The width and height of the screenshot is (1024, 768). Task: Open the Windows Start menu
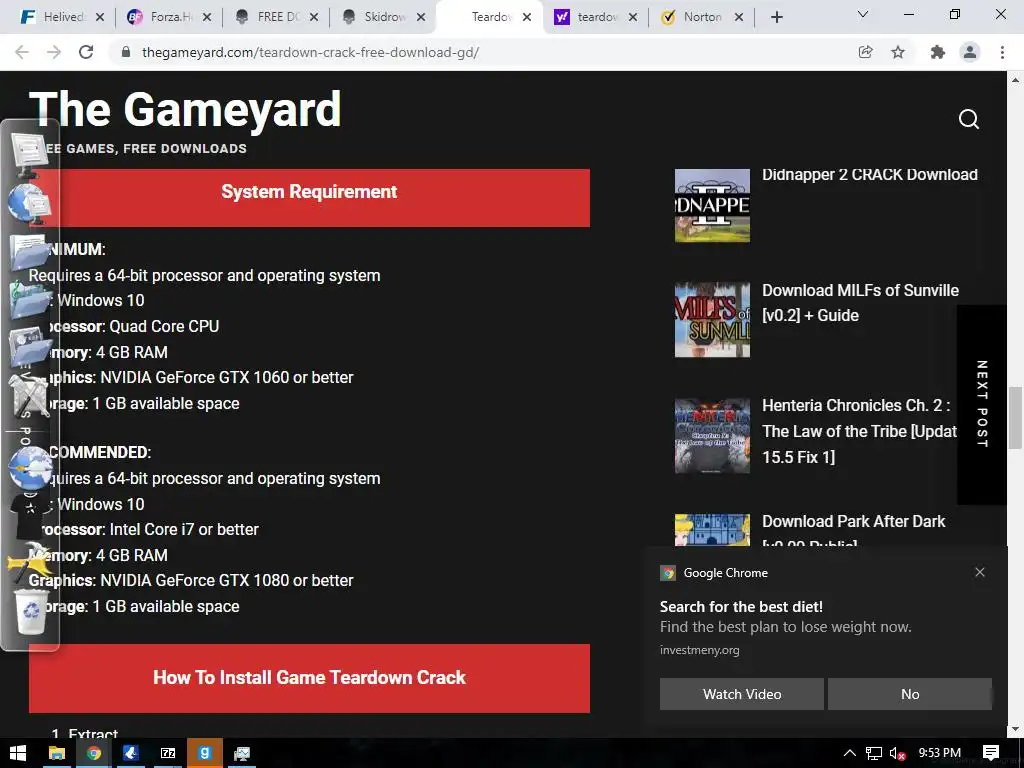[x=18, y=753]
